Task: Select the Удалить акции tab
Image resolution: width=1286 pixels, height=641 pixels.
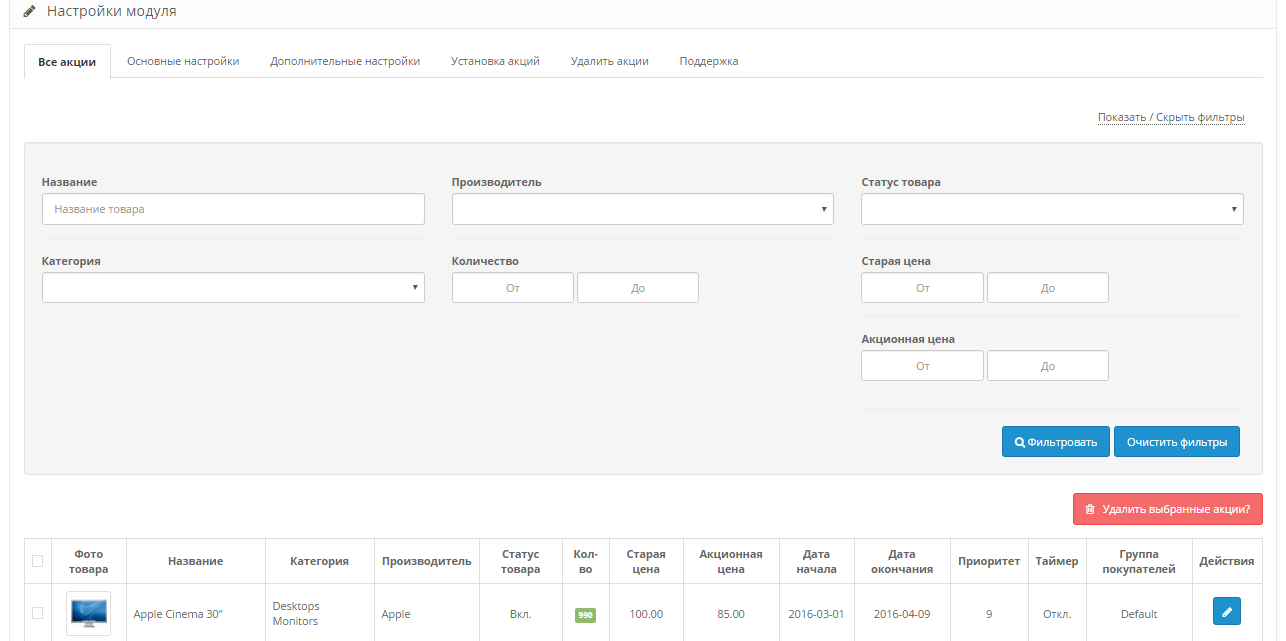Action: (x=609, y=61)
